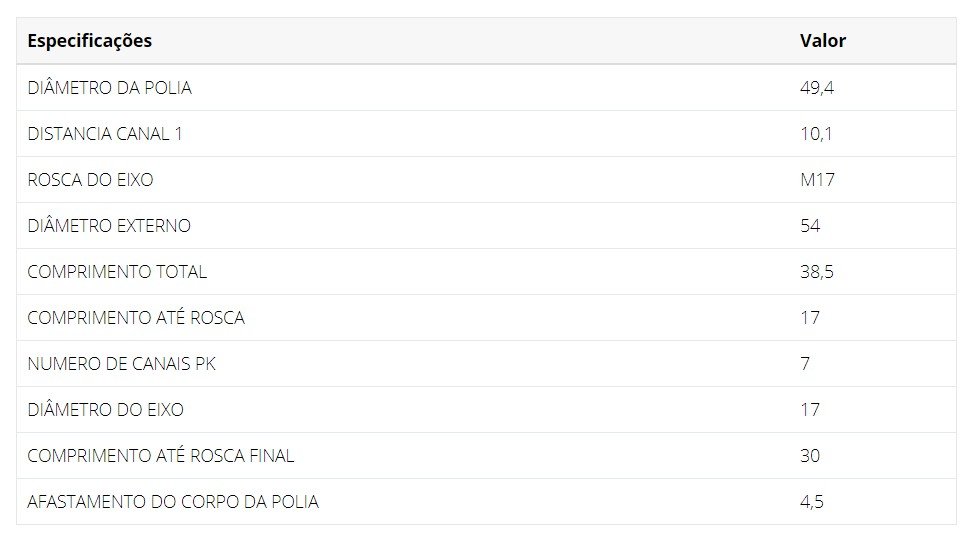Select the DISTANCIA CANAL 1 label
Viewport: 968px width, 536px height.
pos(105,134)
